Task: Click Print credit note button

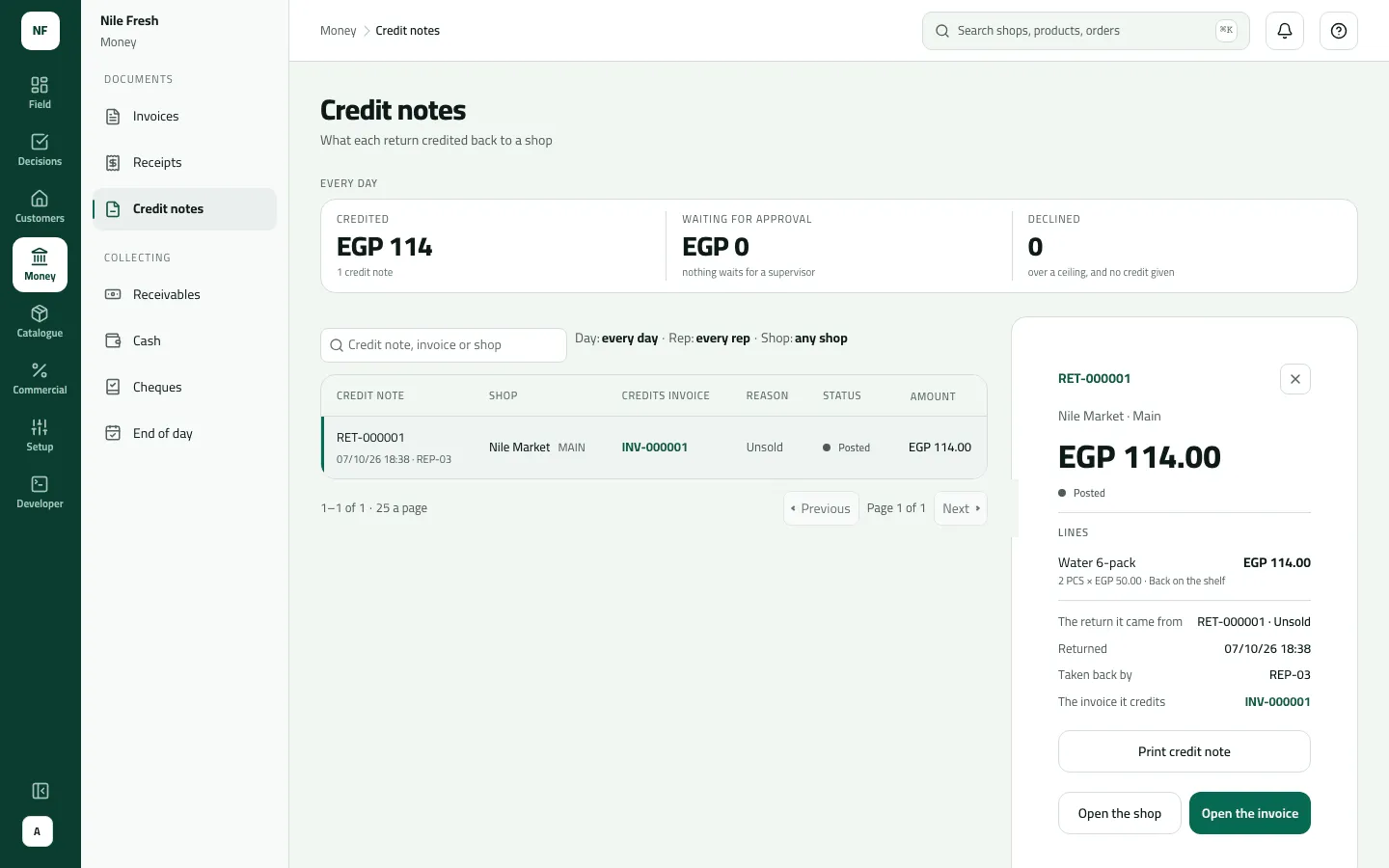Action: point(1185,751)
